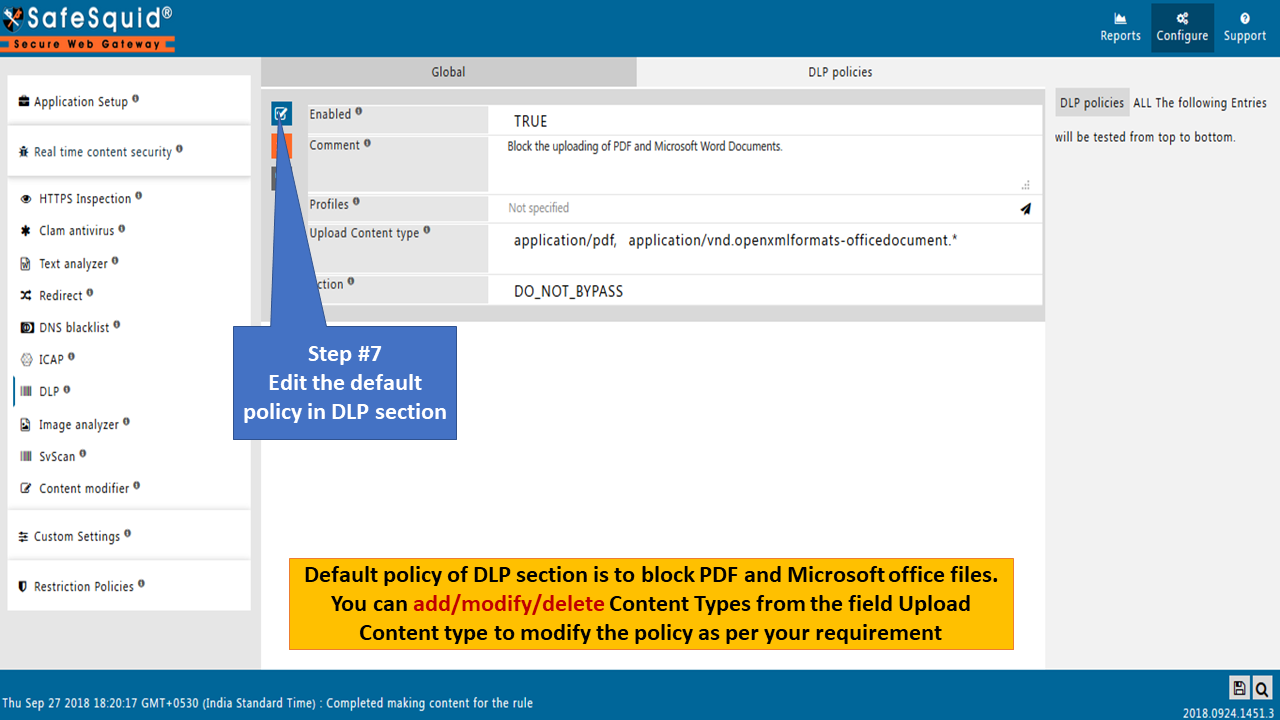Switch to the DLP policies tab
The height and width of the screenshot is (720, 1280).
840,72
